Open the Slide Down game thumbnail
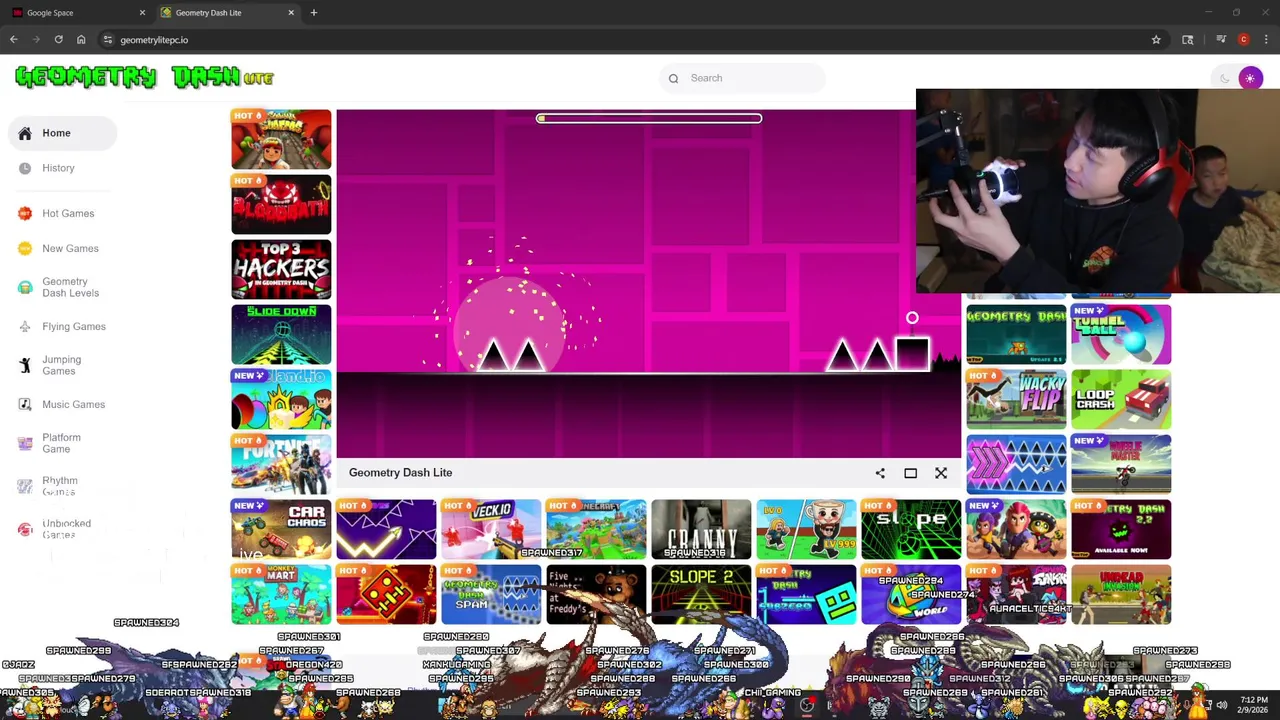Viewport: 1280px width, 720px height. click(x=281, y=334)
